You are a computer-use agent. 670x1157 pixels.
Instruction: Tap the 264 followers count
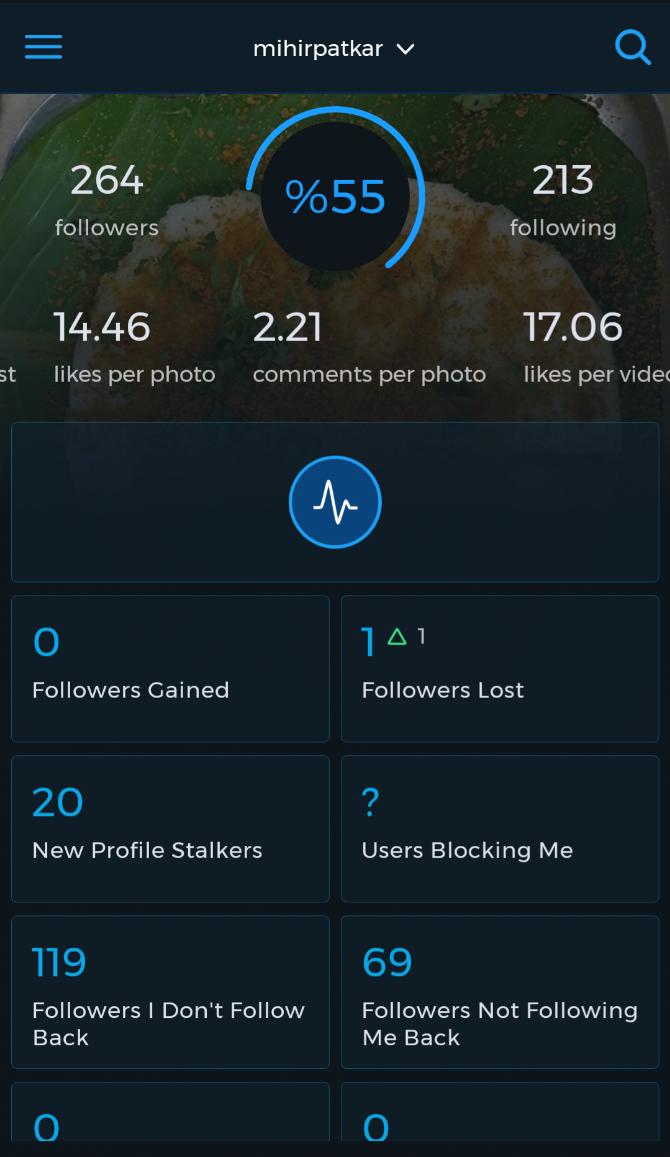click(x=106, y=198)
